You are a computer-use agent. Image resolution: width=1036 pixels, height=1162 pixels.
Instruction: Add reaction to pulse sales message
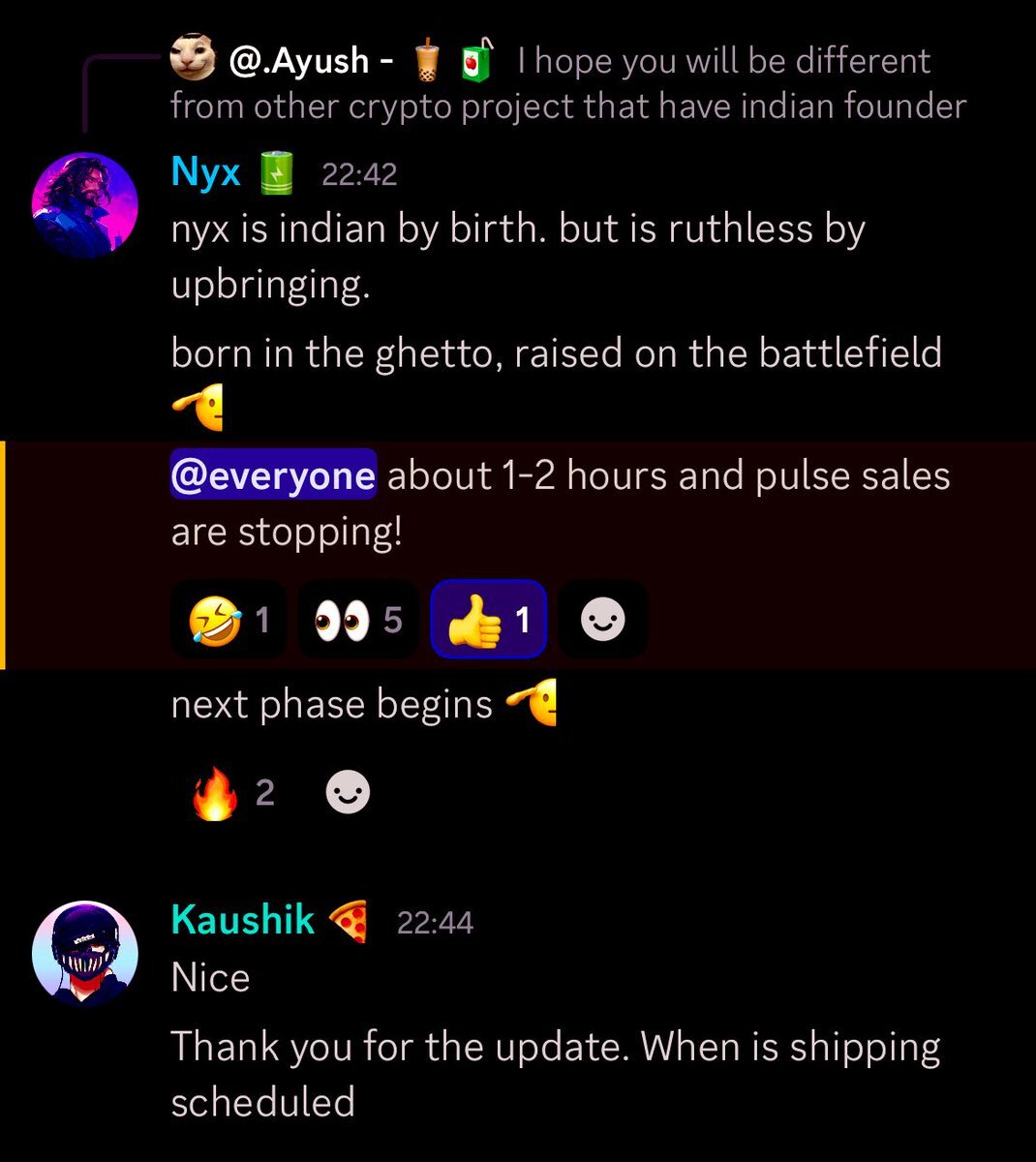[x=602, y=620]
